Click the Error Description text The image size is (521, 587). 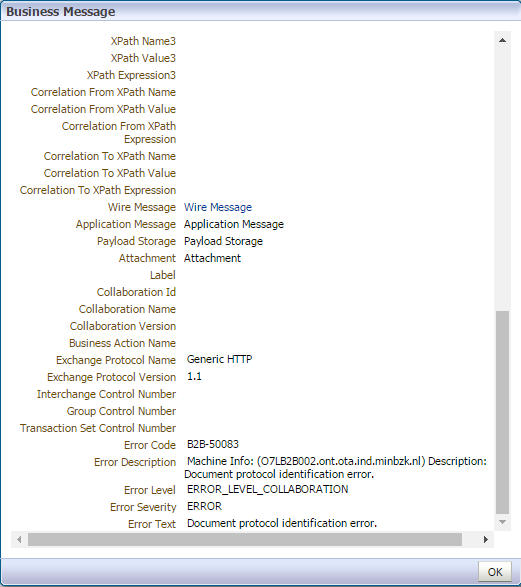336,468
